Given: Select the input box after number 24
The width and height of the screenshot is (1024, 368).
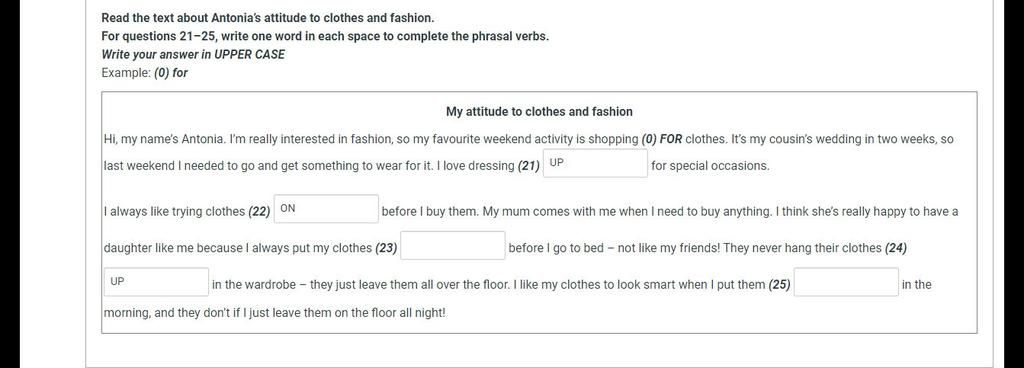Looking at the screenshot, I should tap(156, 282).
